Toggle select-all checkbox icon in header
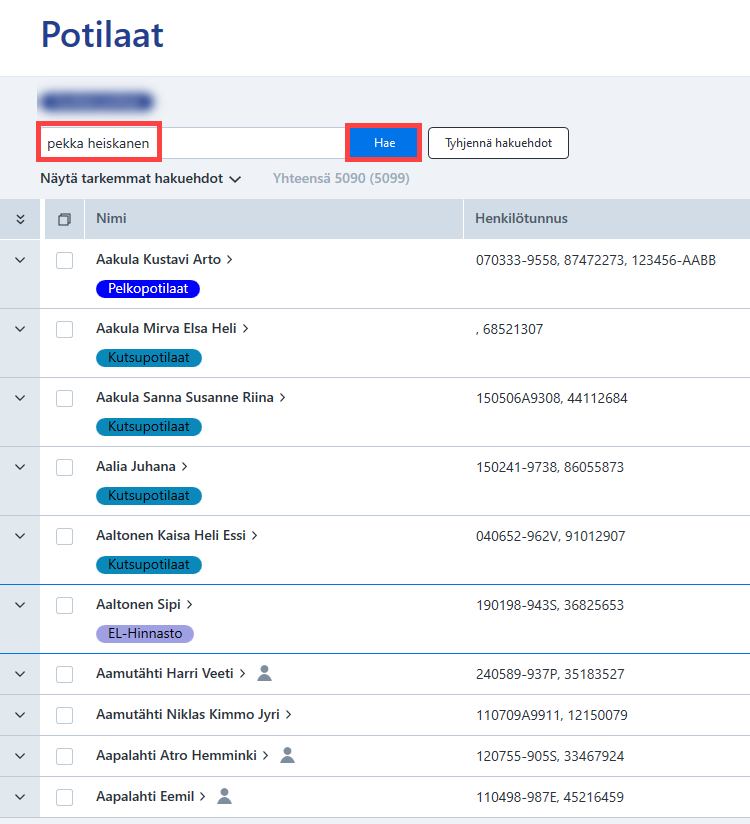Image resolution: width=750 pixels, height=824 pixels. [64, 219]
